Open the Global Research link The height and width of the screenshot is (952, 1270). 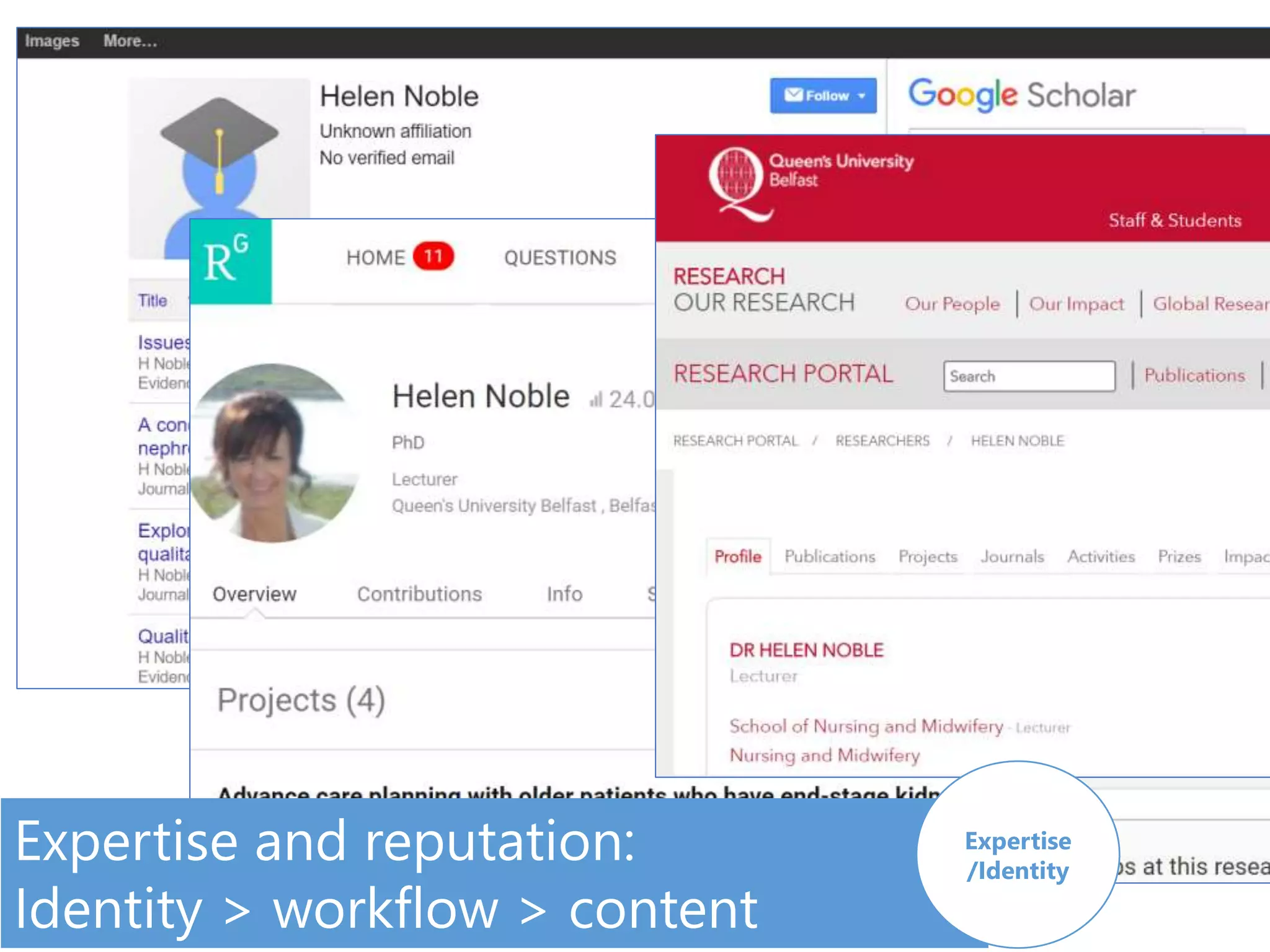point(1211,304)
